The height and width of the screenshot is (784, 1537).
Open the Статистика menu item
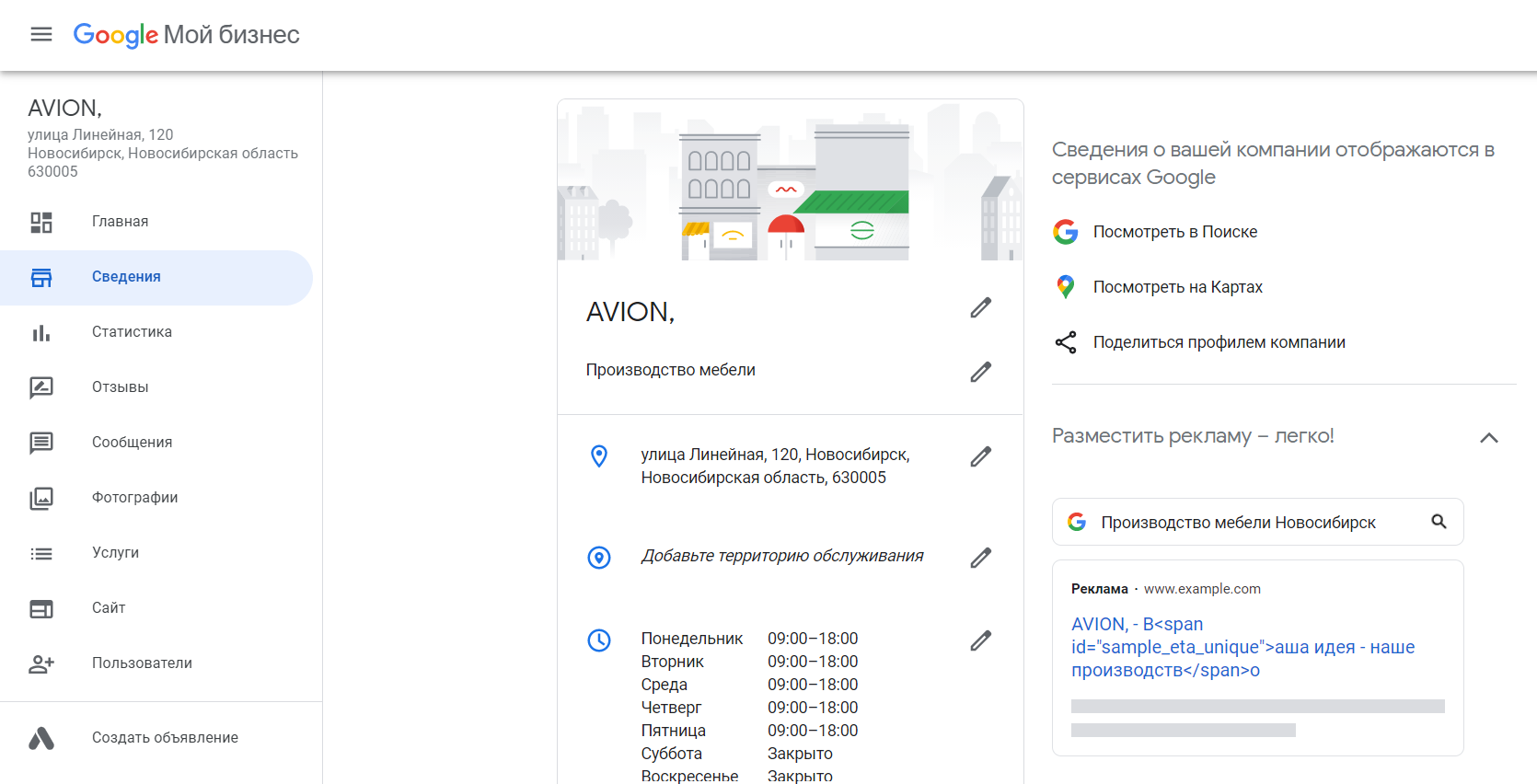coord(156,332)
